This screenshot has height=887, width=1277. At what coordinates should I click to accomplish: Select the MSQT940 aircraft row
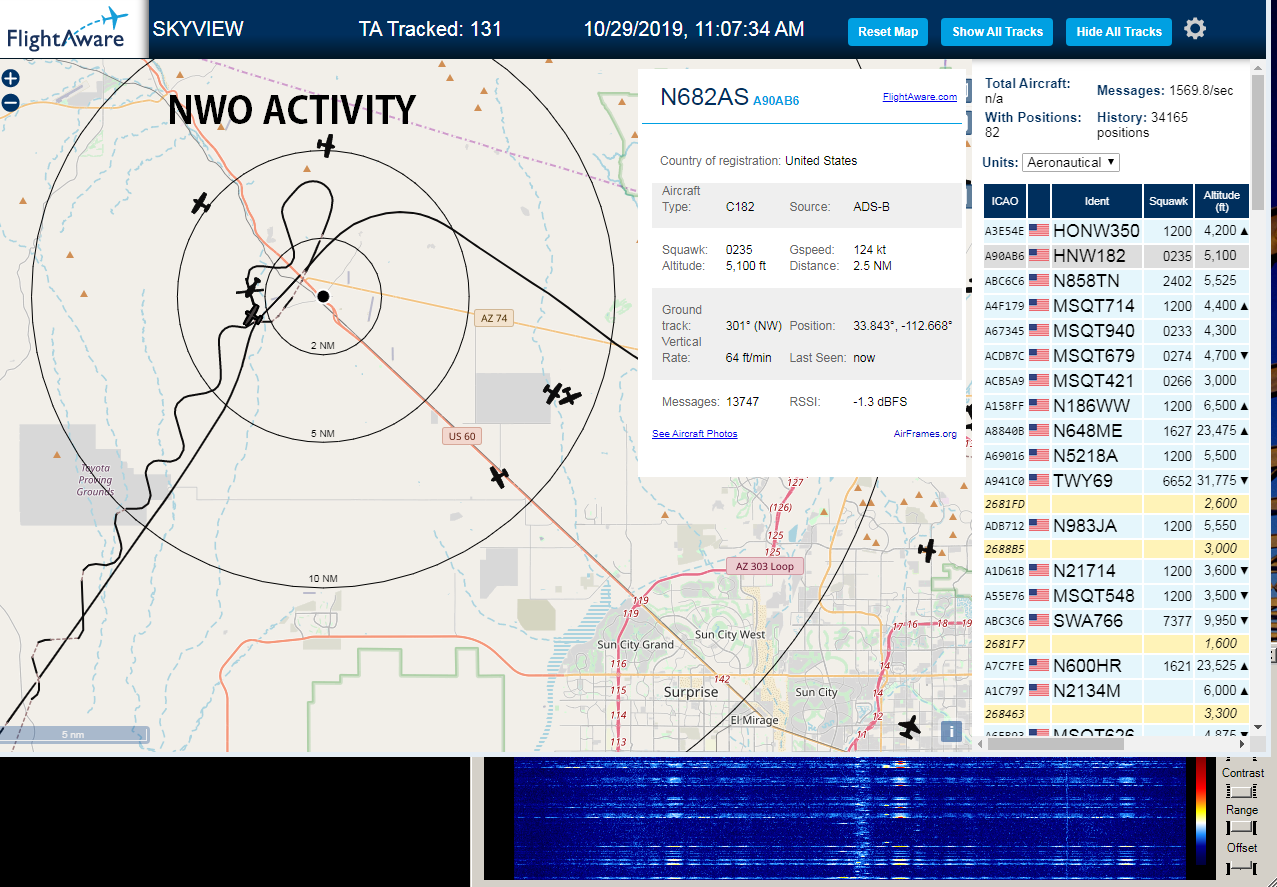(1116, 331)
